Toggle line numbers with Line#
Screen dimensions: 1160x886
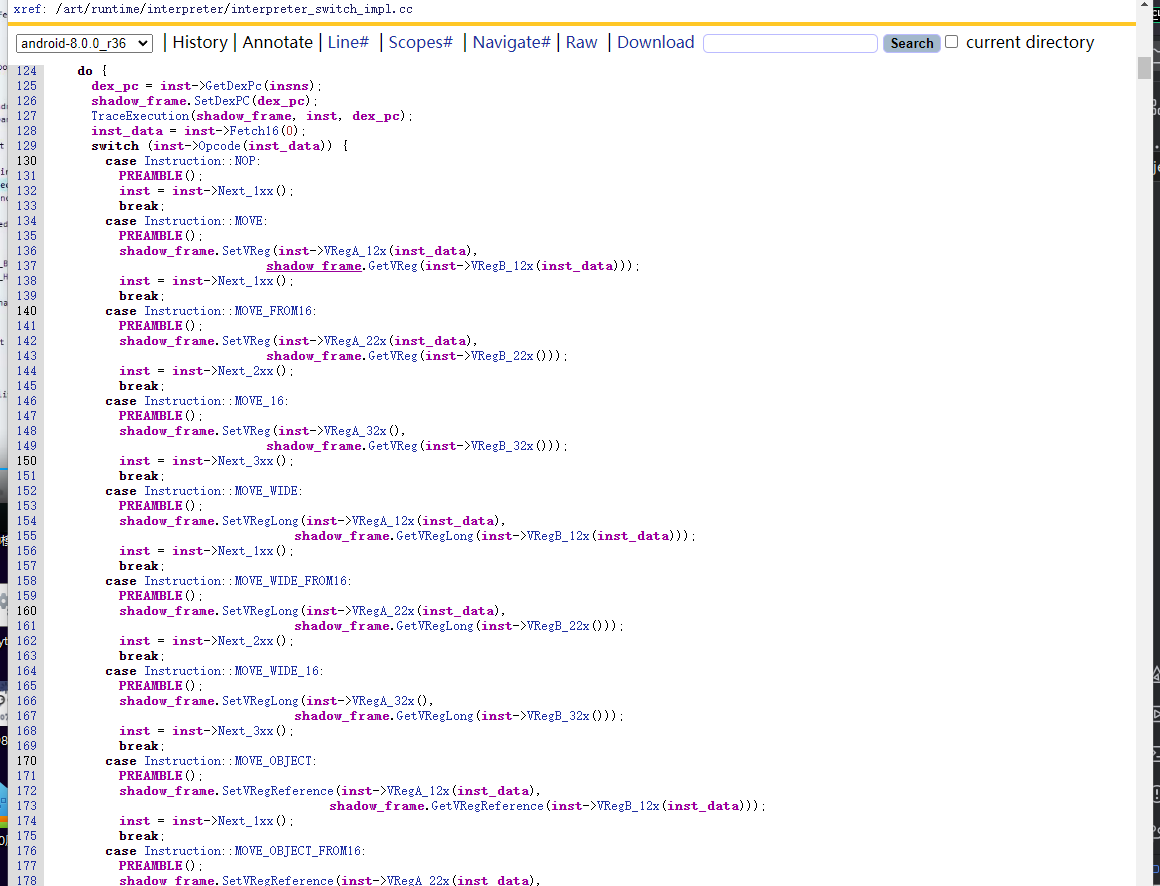pos(348,42)
